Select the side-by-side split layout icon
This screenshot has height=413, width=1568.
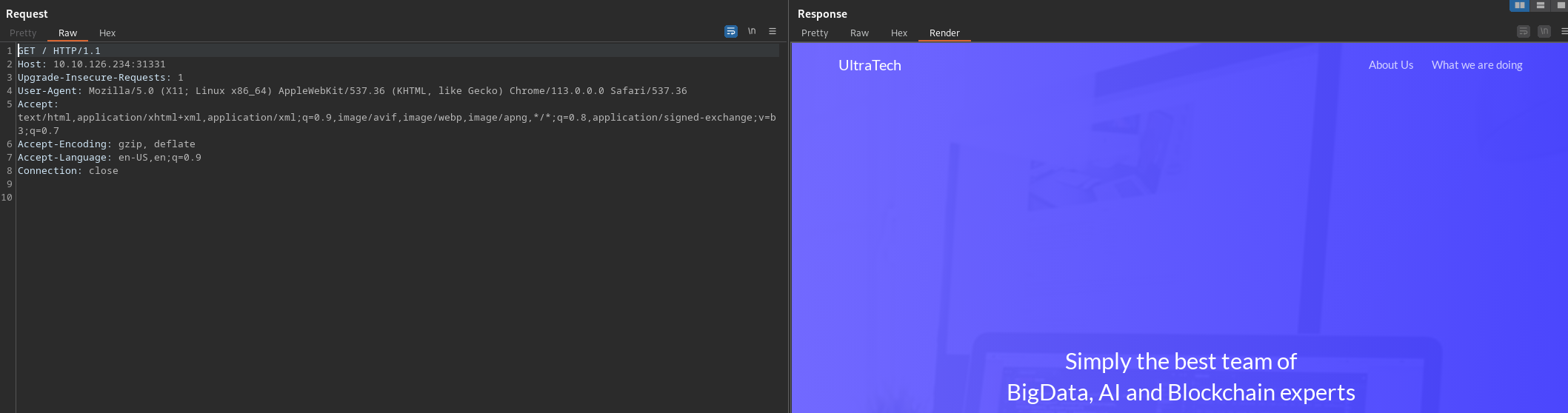click(x=1519, y=5)
